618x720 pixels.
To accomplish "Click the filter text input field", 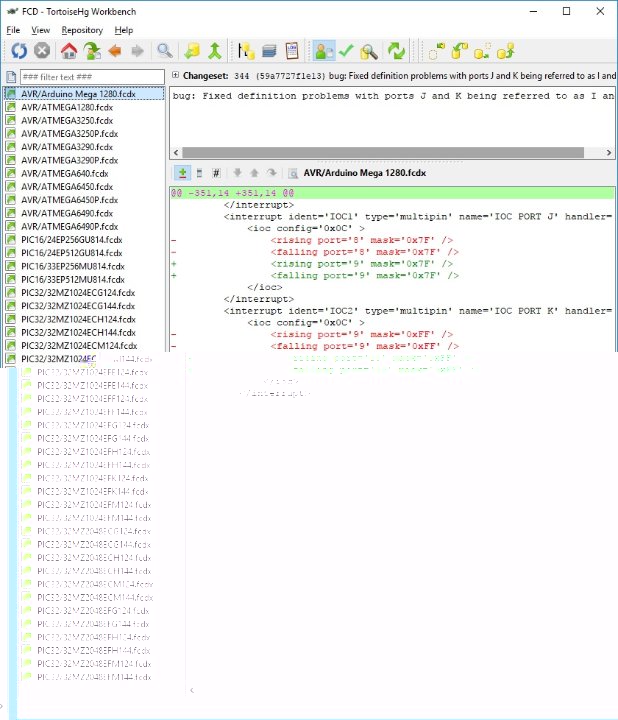I will click(x=92, y=77).
